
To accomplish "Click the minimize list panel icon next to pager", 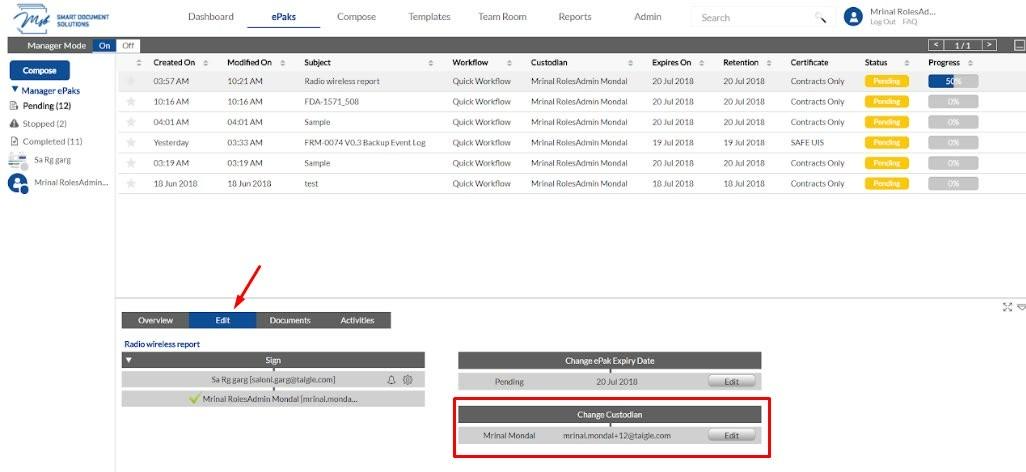I will coord(1019,45).
